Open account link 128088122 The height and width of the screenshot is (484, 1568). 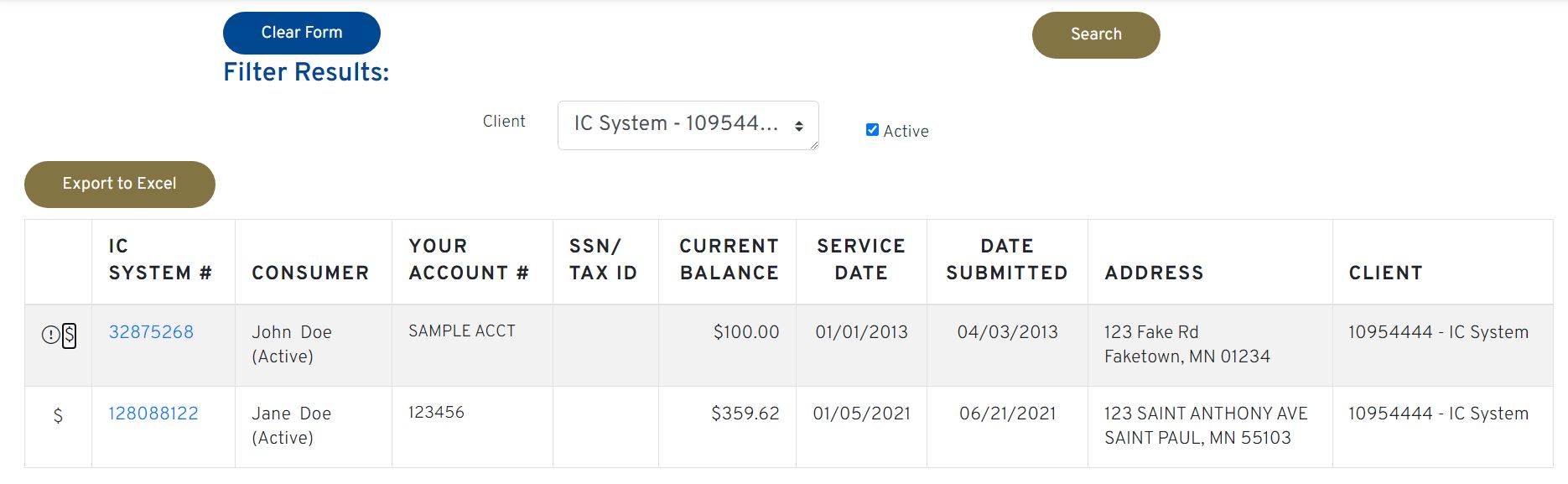tap(153, 414)
